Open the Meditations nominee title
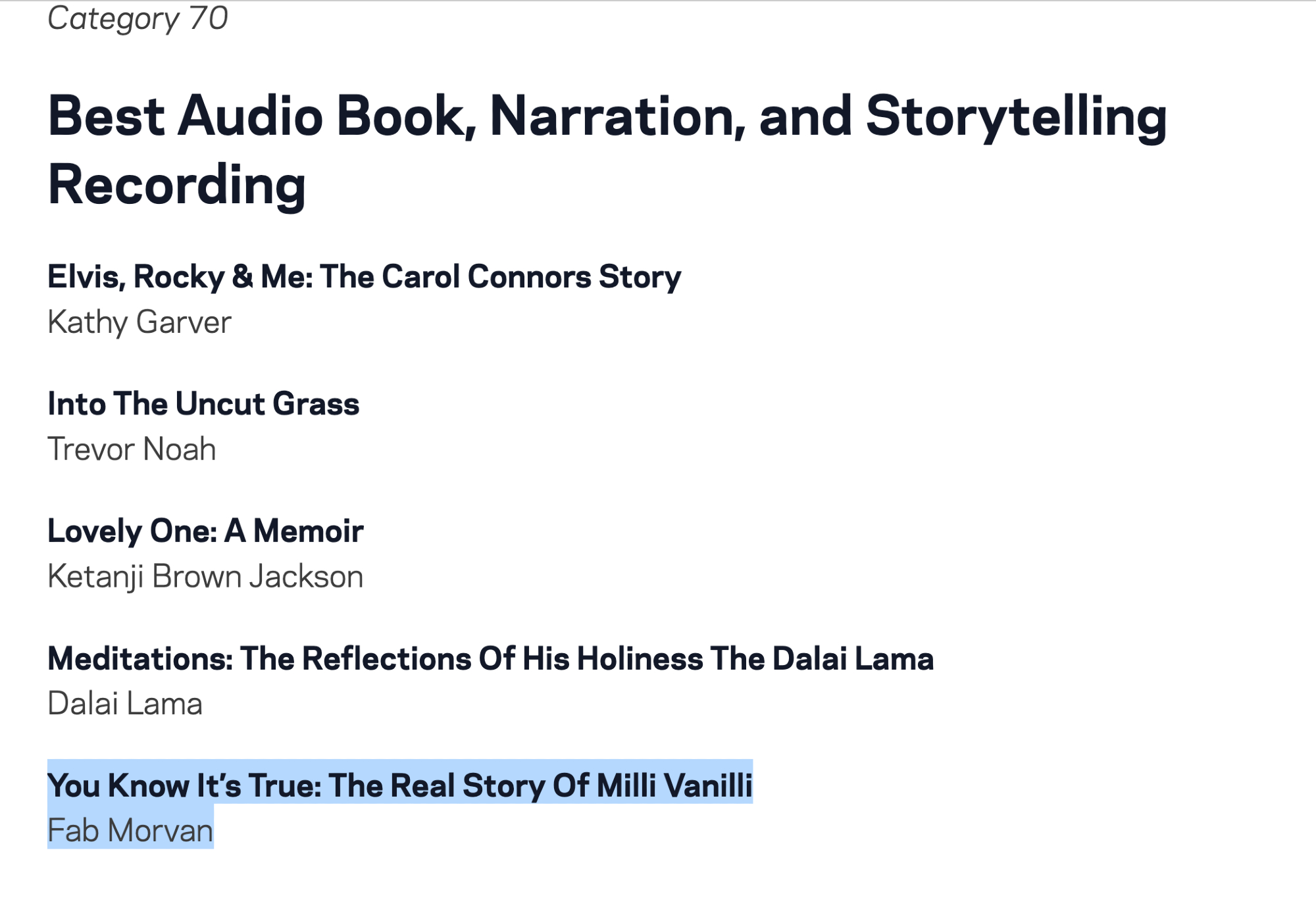The image size is (1316, 915). coord(490,658)
